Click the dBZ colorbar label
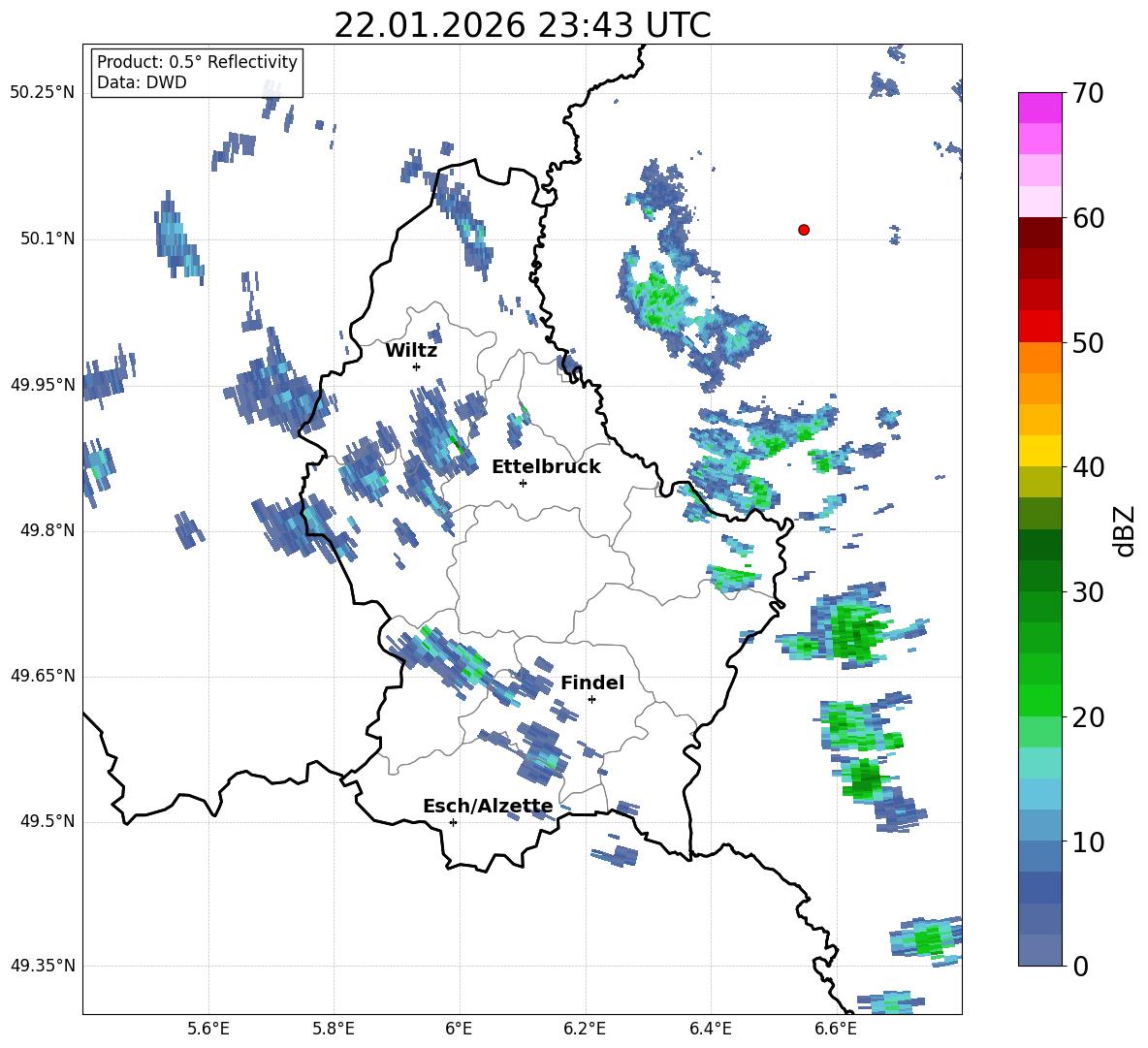The image size is (1148, 1048). point(1126,530)
